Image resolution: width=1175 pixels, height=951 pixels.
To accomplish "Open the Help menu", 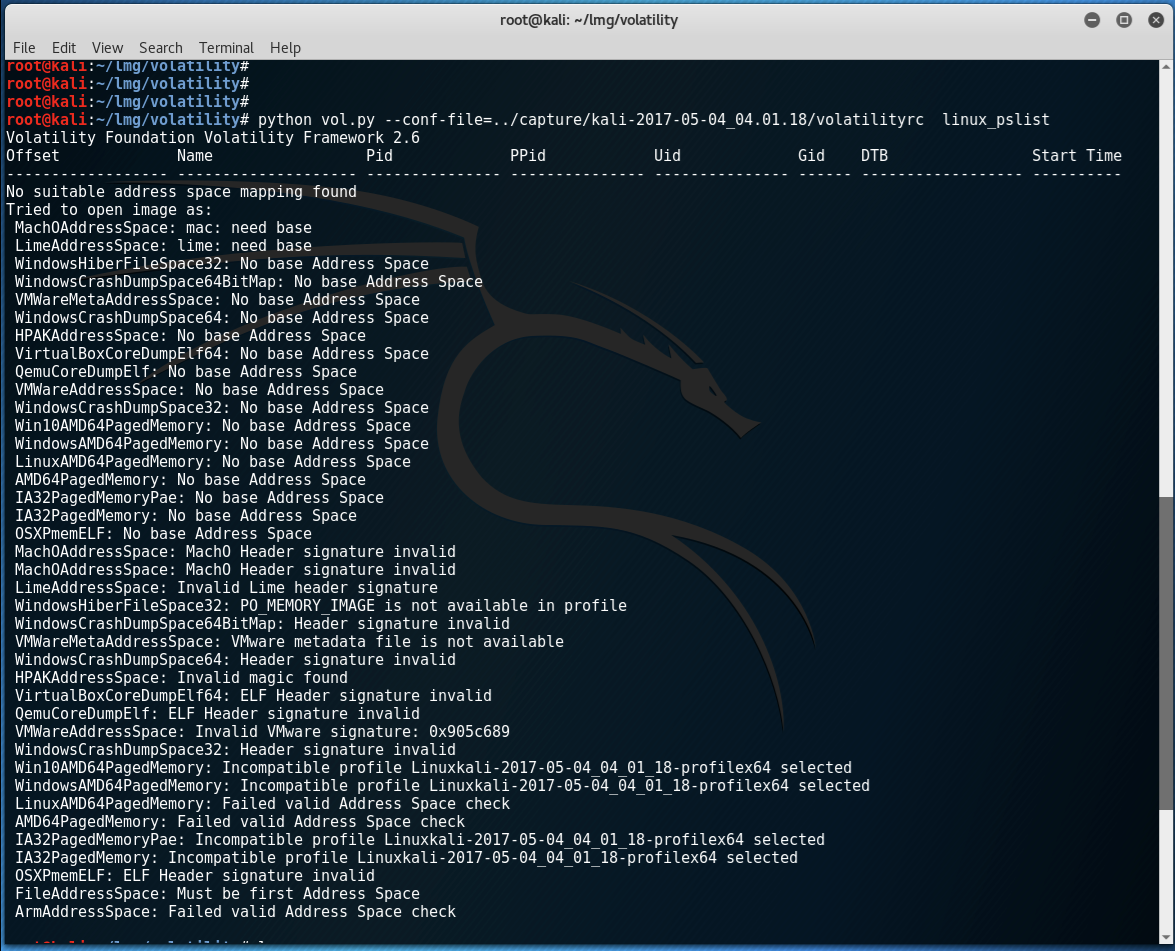I will [286, 48].
